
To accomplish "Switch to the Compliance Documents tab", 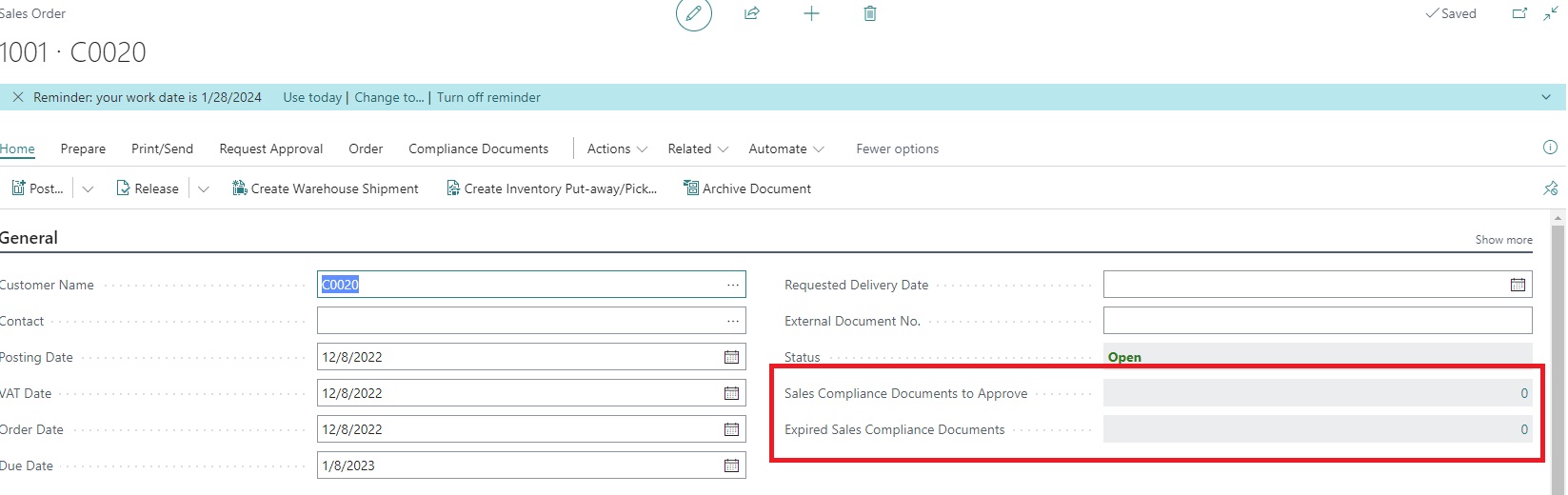I will pos(478,148).
